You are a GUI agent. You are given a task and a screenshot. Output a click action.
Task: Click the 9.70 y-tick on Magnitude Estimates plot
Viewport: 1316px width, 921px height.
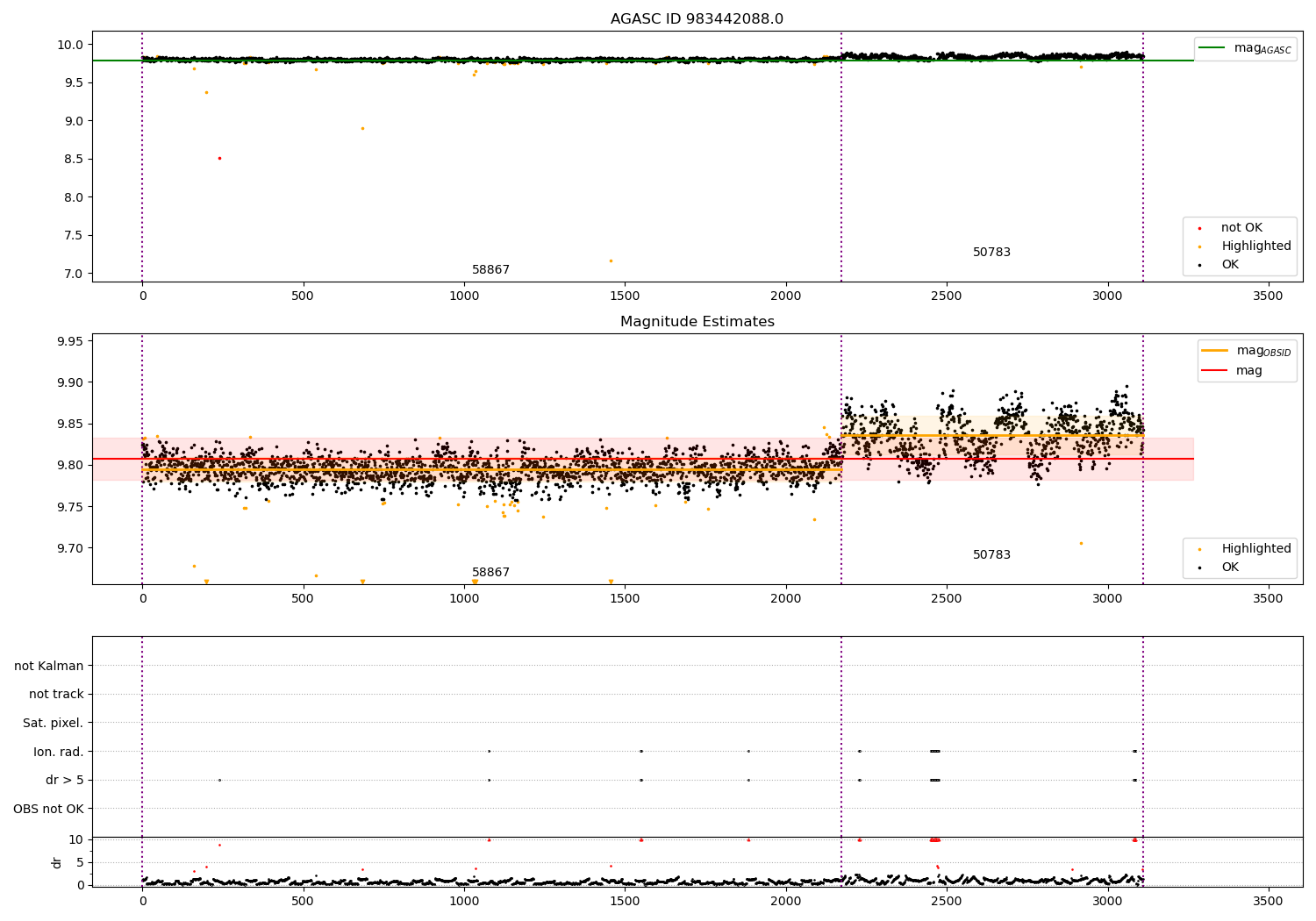(x=72, y=548)
